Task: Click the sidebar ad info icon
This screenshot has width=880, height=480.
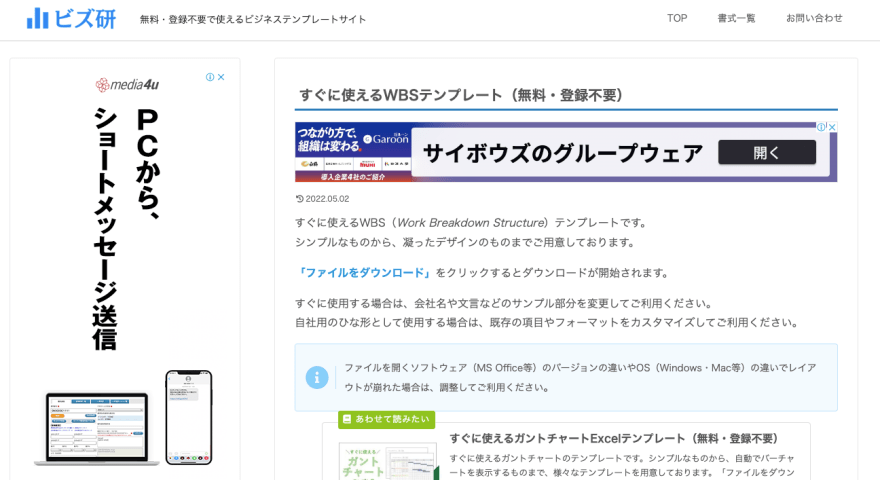Action: (210, 77)
